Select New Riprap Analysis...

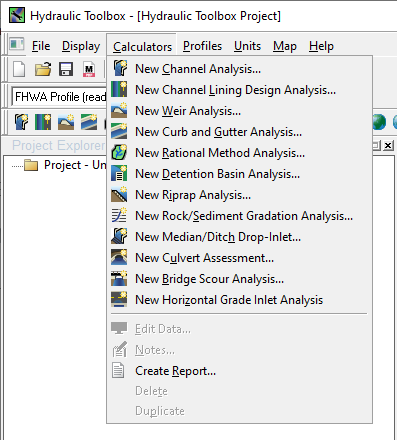tap(240, 195)
